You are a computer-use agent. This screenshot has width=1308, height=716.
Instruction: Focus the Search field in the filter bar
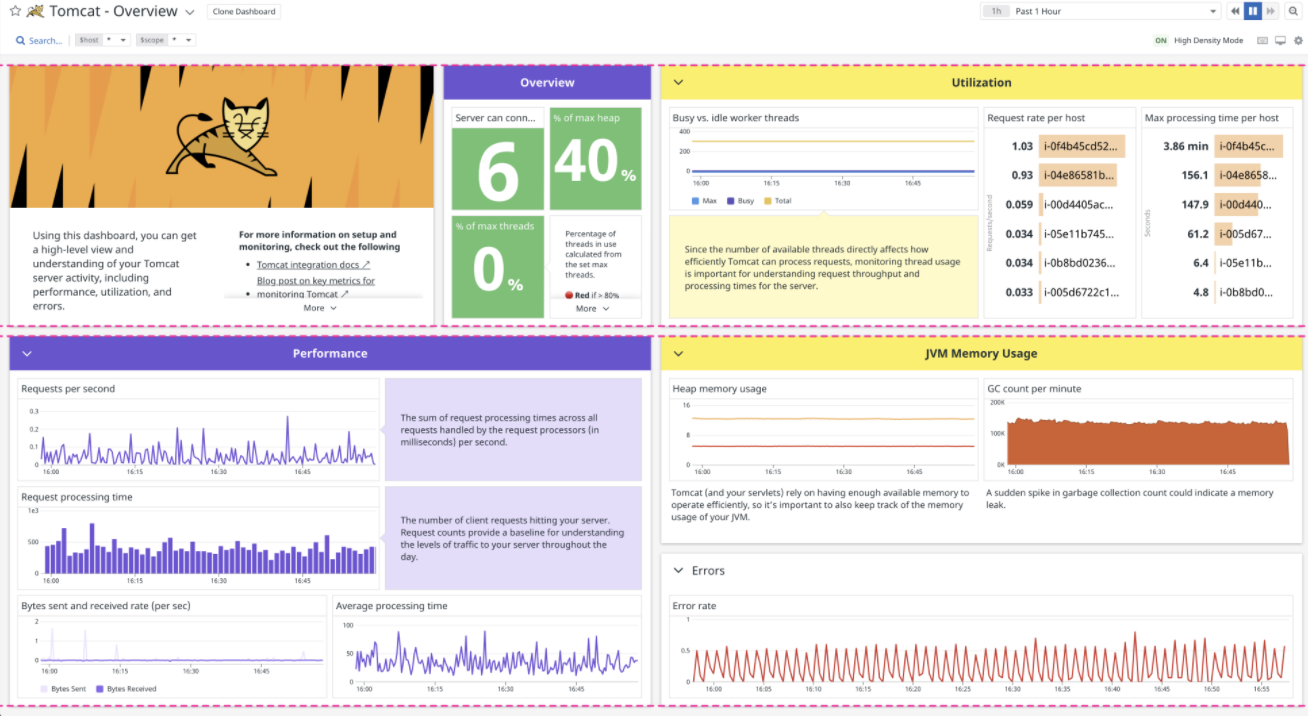click(45, 41)
